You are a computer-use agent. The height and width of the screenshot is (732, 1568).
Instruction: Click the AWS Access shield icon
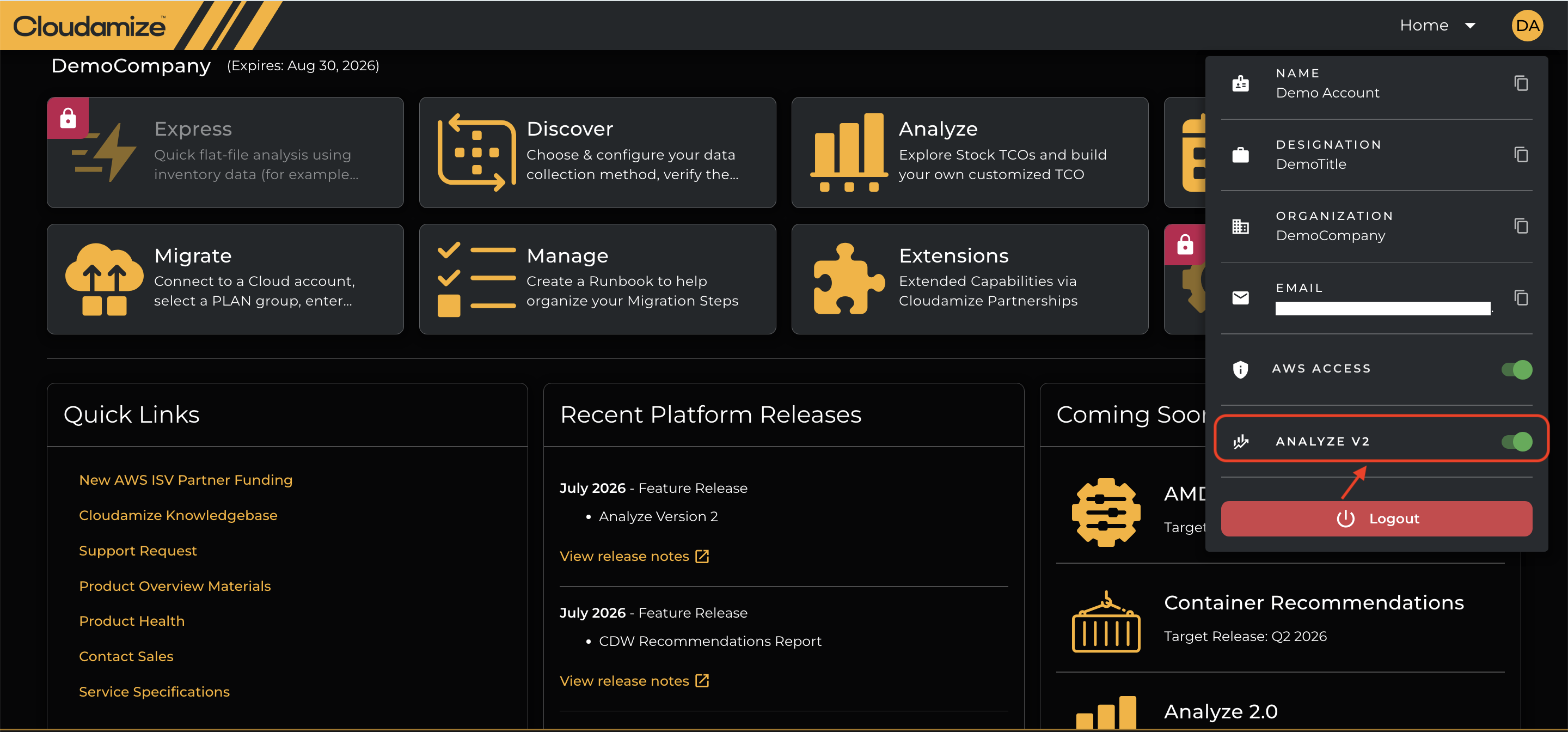pos(1240,369)
